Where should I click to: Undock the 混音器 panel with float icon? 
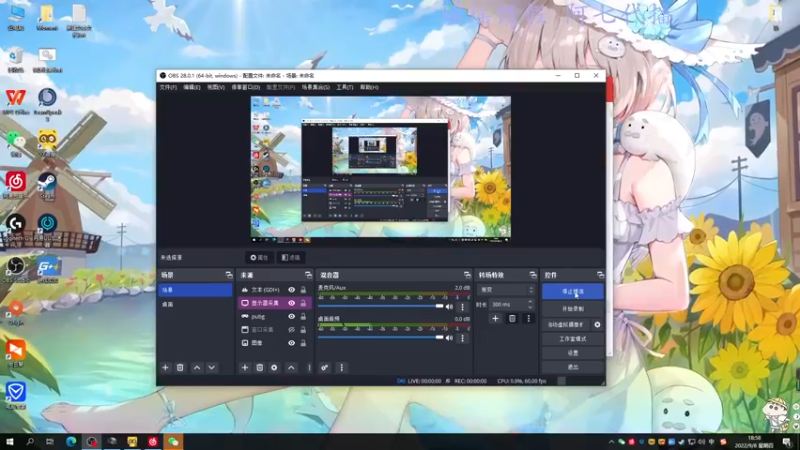[x=467, y=275]
